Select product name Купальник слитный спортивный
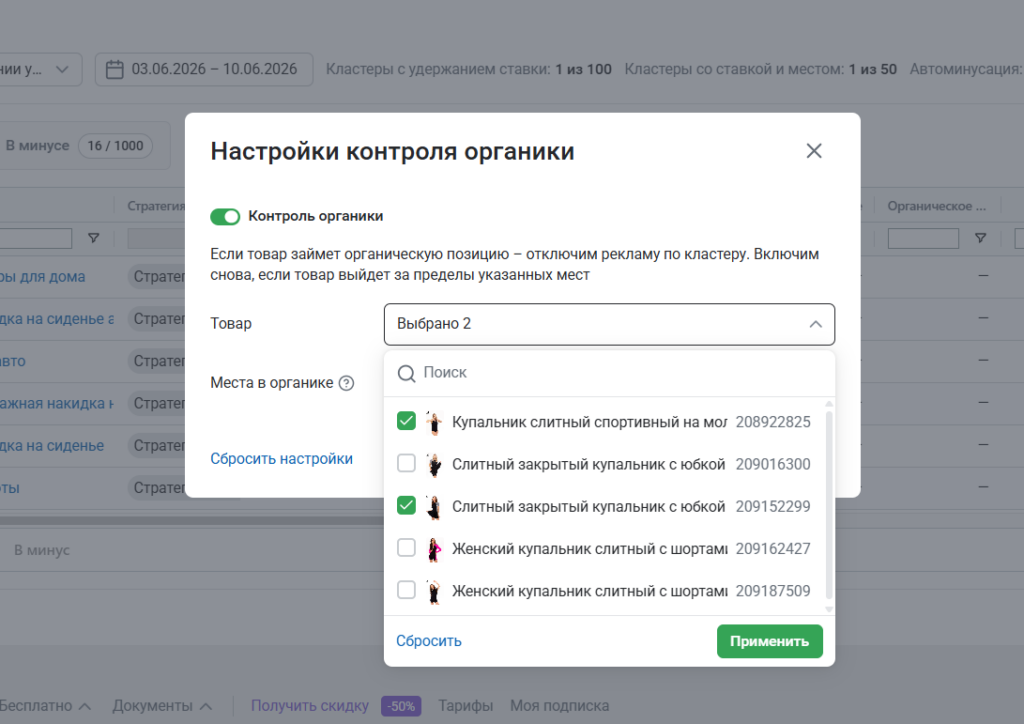Viewport: 1024px width, 724px height. [589, 422]
